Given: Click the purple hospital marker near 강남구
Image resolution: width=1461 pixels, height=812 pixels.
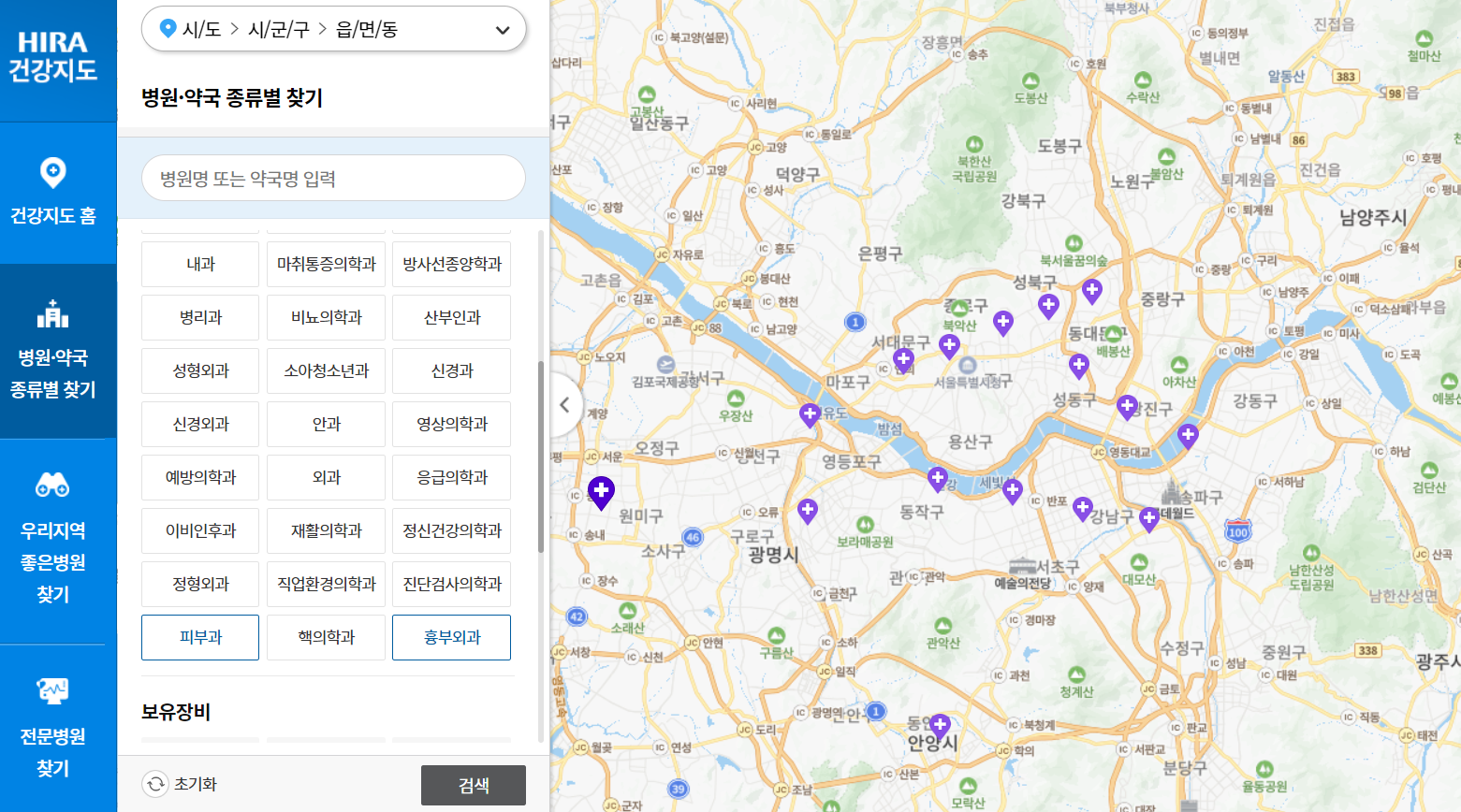Looking at the screenshot, I should [x=1083, y=508].
